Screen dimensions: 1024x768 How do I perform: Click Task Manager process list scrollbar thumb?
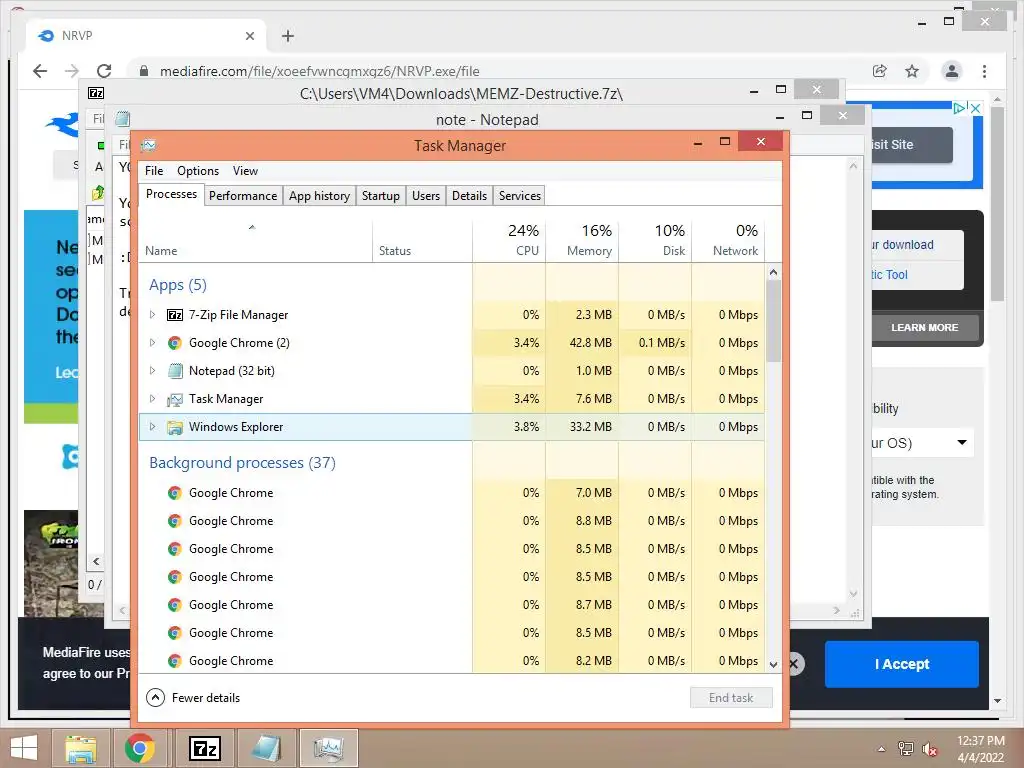pos(773,321)
